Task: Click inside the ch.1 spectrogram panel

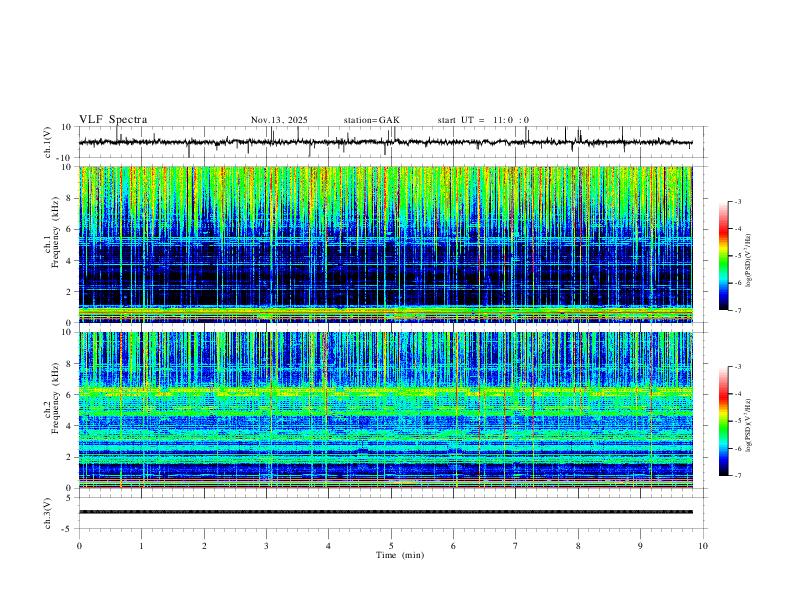Action: click(x=385, y=244)
